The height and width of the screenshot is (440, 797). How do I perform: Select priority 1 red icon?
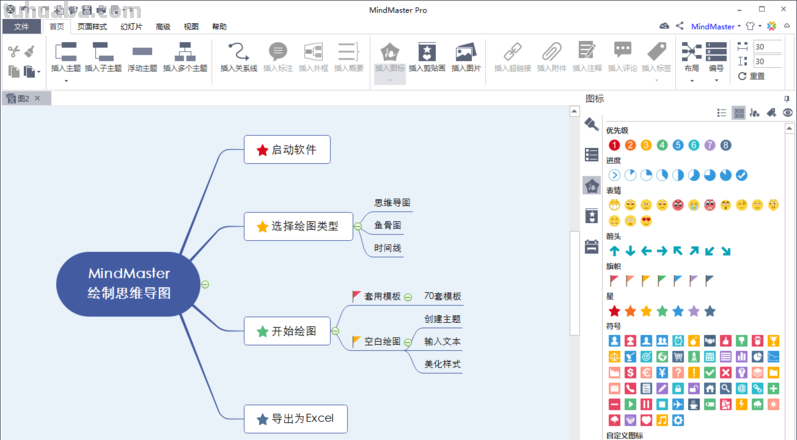pyautogui.click(x=614, y=145)
